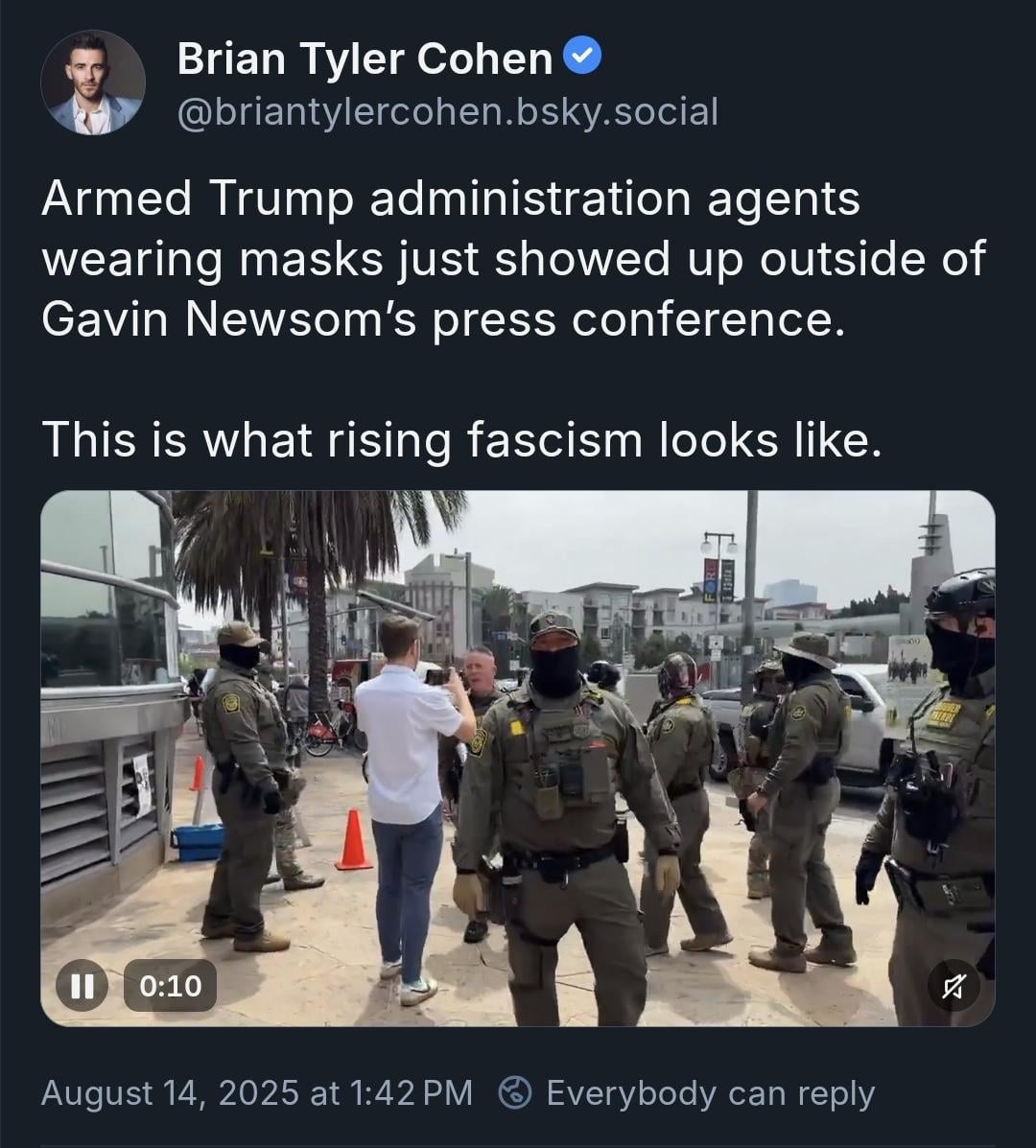Screen dimensions: 1036x1148
Task: Click the blue verified checkmark badge
Action: click(x=583, y=58)
